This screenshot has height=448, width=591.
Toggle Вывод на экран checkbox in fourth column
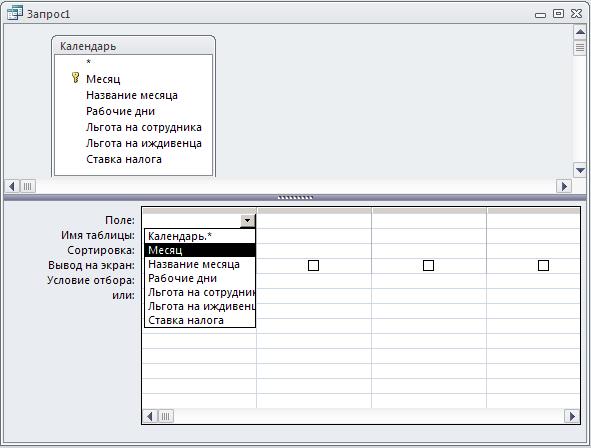coord(543,266)
